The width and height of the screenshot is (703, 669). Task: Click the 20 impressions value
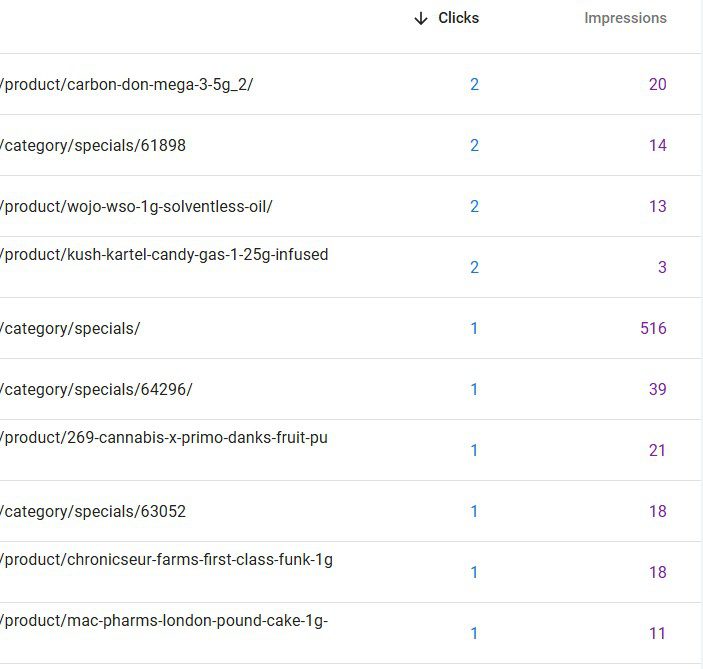pos(657,84)
